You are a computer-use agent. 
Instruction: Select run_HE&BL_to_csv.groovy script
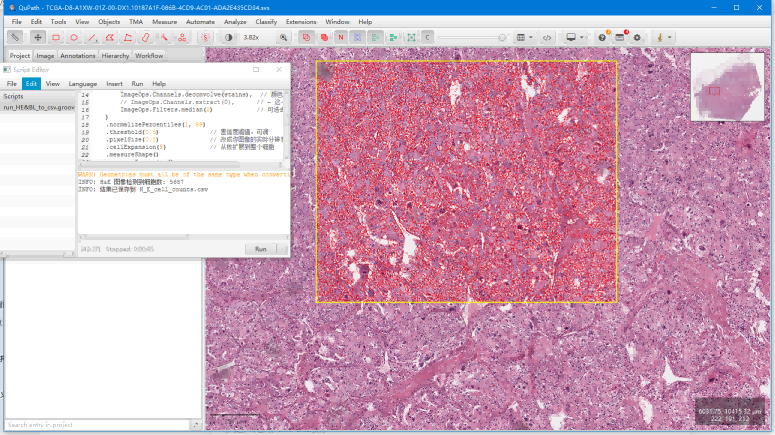39,107
